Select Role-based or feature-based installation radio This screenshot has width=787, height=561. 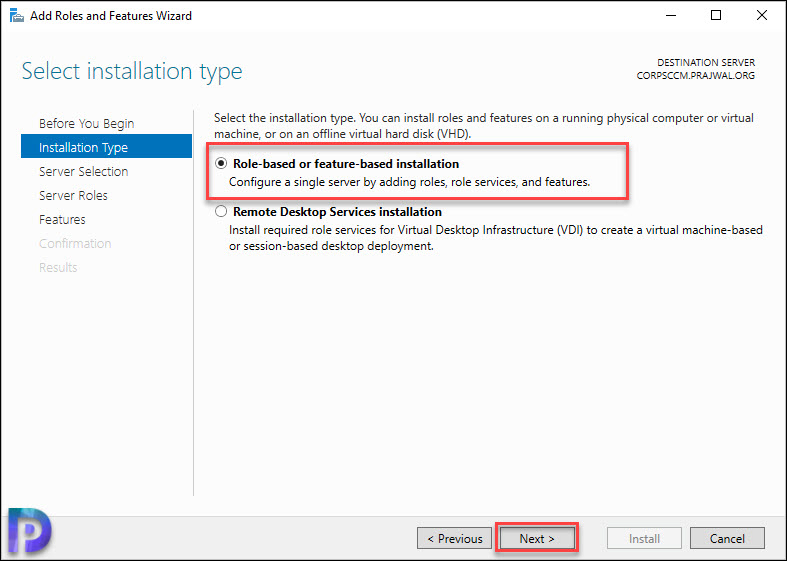[x=221, y=164]
